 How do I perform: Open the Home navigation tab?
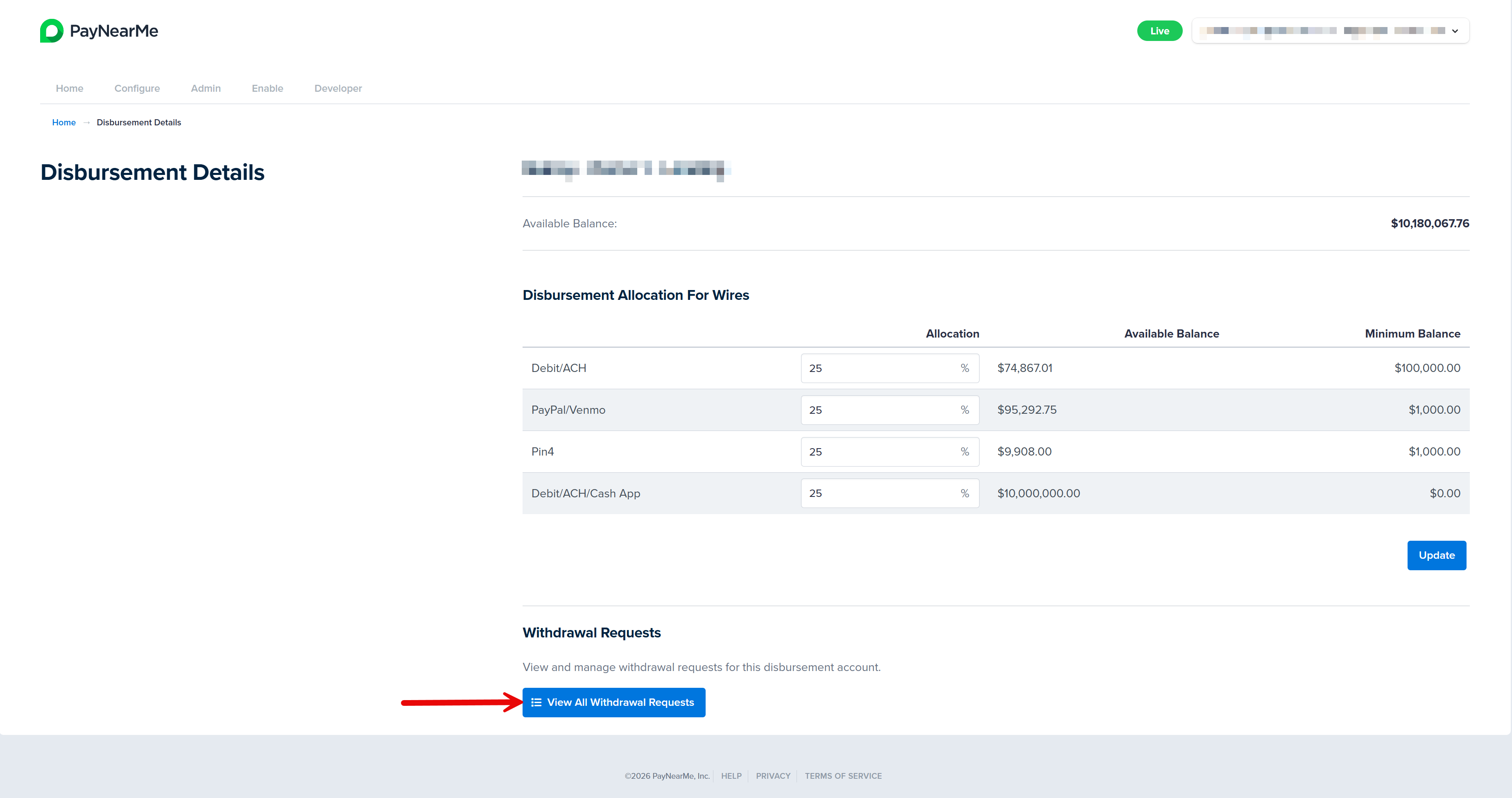[69, 88]
